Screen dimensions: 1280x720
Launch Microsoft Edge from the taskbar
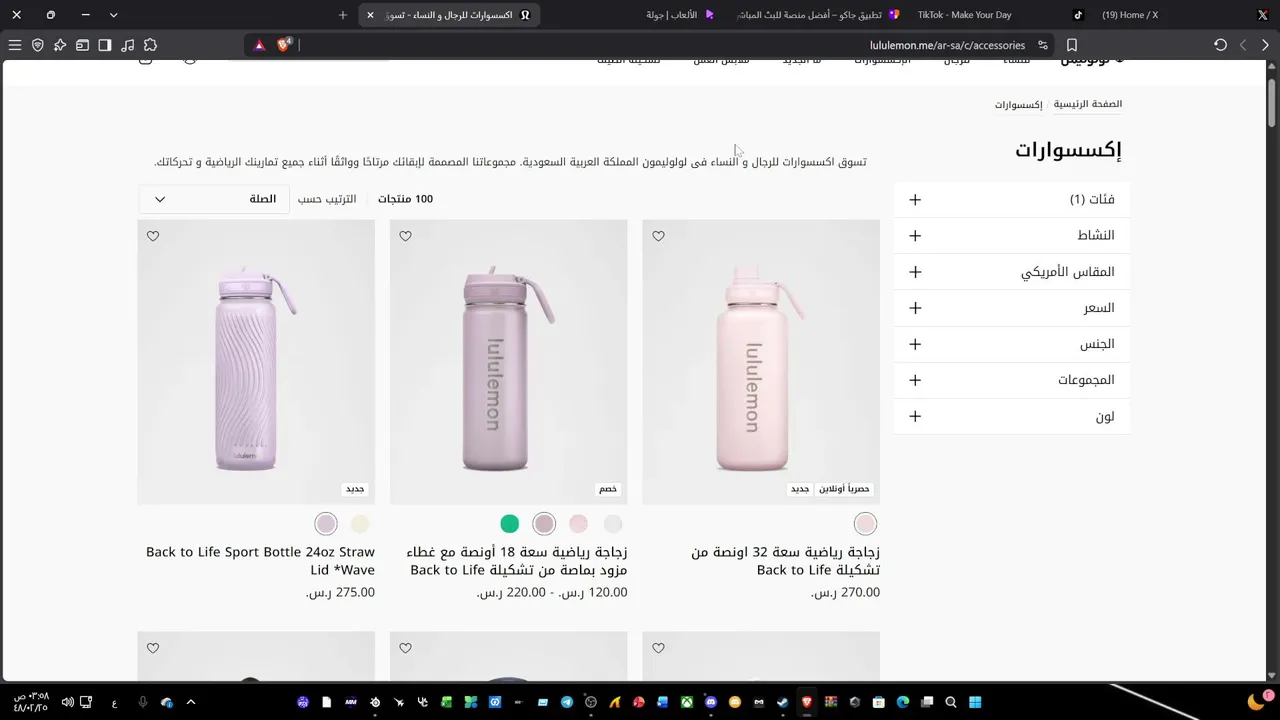tap(903, 702)
